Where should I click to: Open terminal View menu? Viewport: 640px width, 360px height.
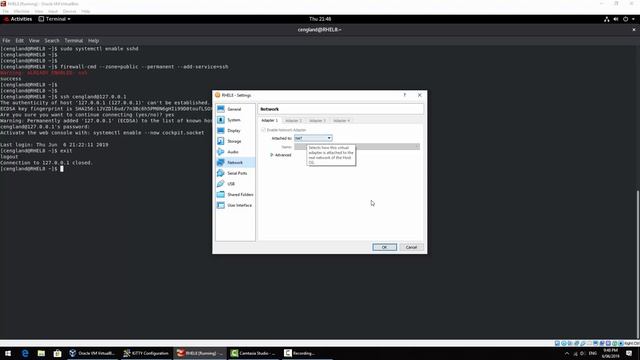click(34, 41)
